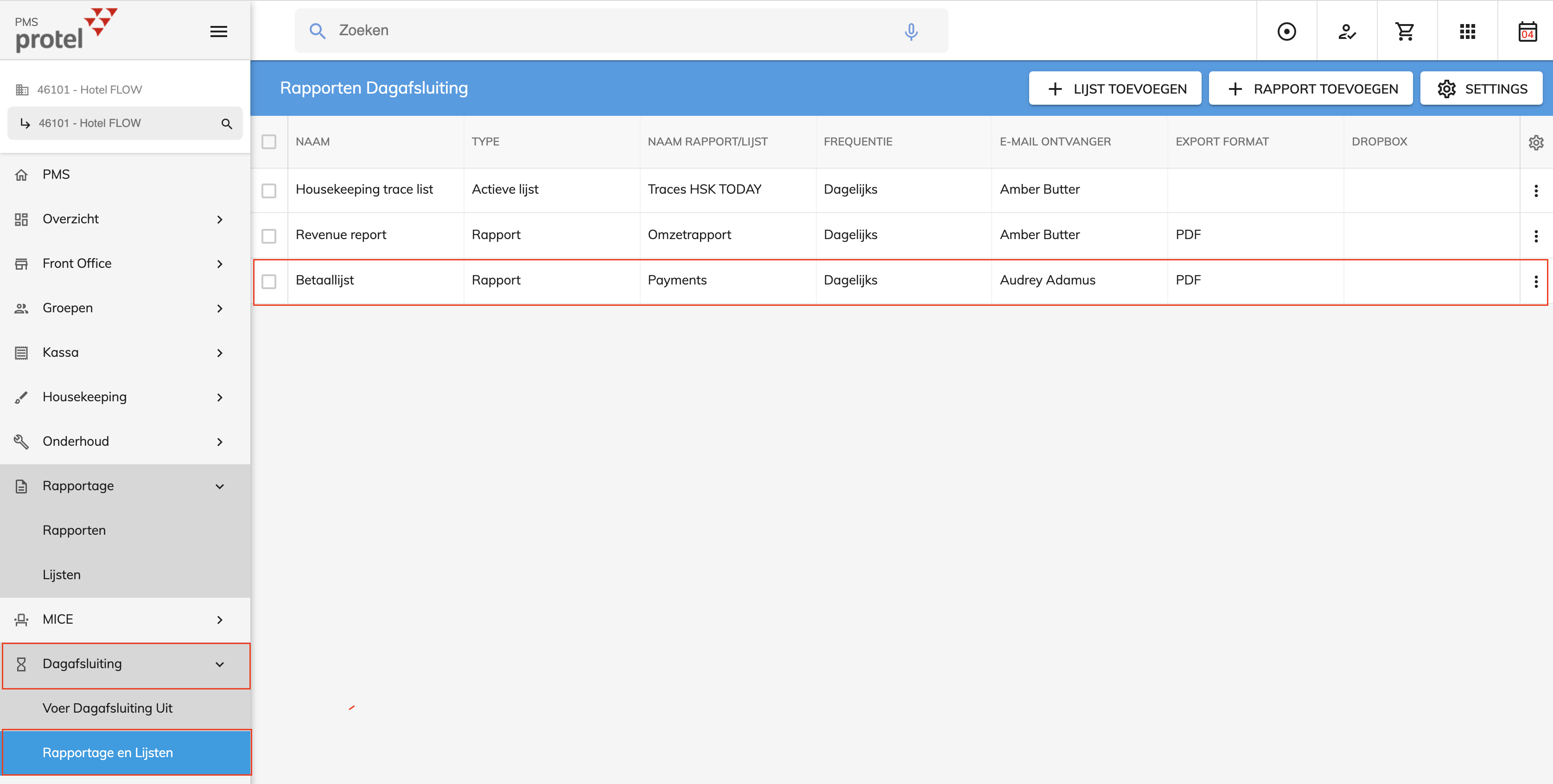The width and height of the screenshot is (1553, 784).
Task: Open three-dot menu for Betaallijst row
Action: (x=1535, y=281)
